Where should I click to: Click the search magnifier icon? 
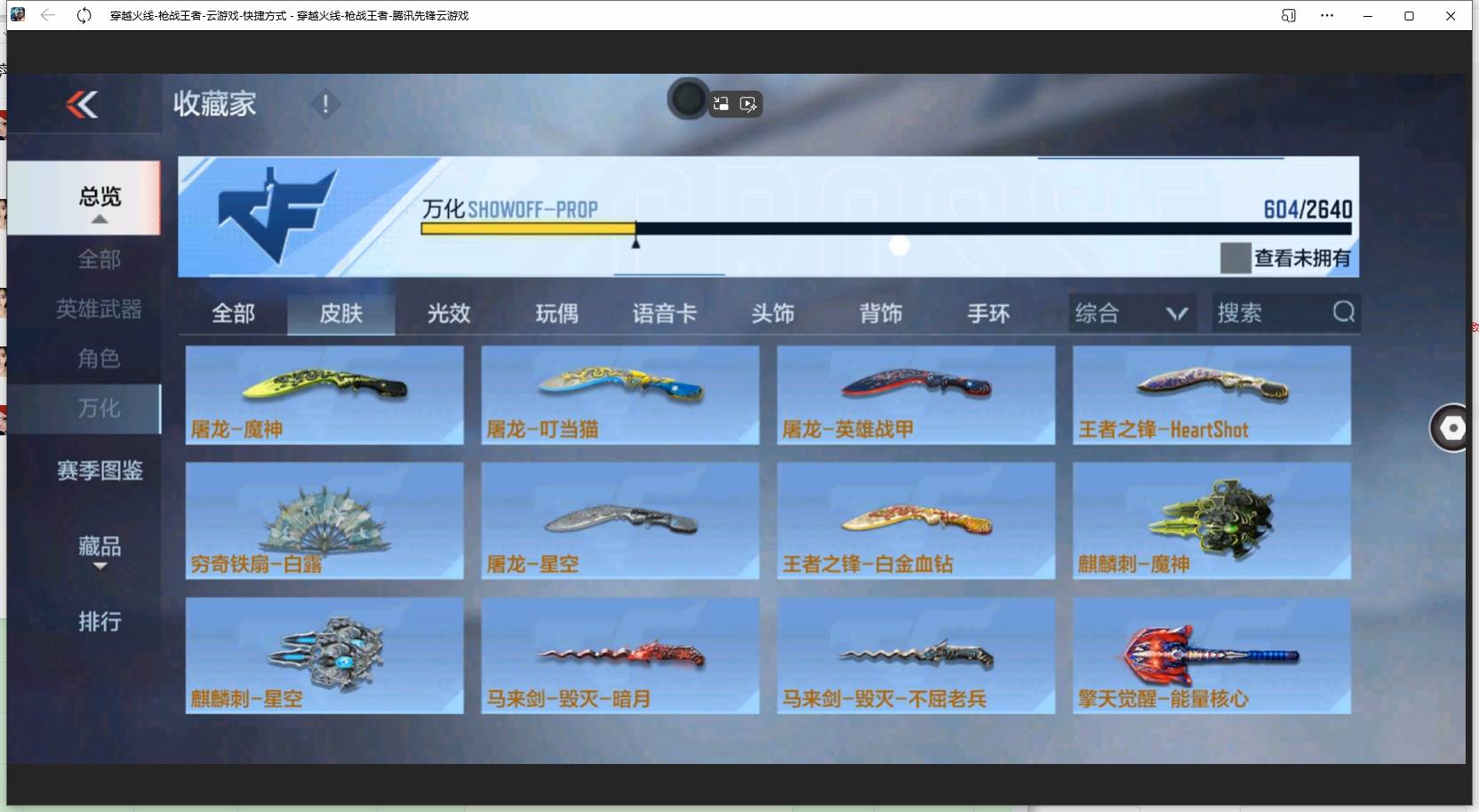pyautogui.click(x=1344, y=312)
